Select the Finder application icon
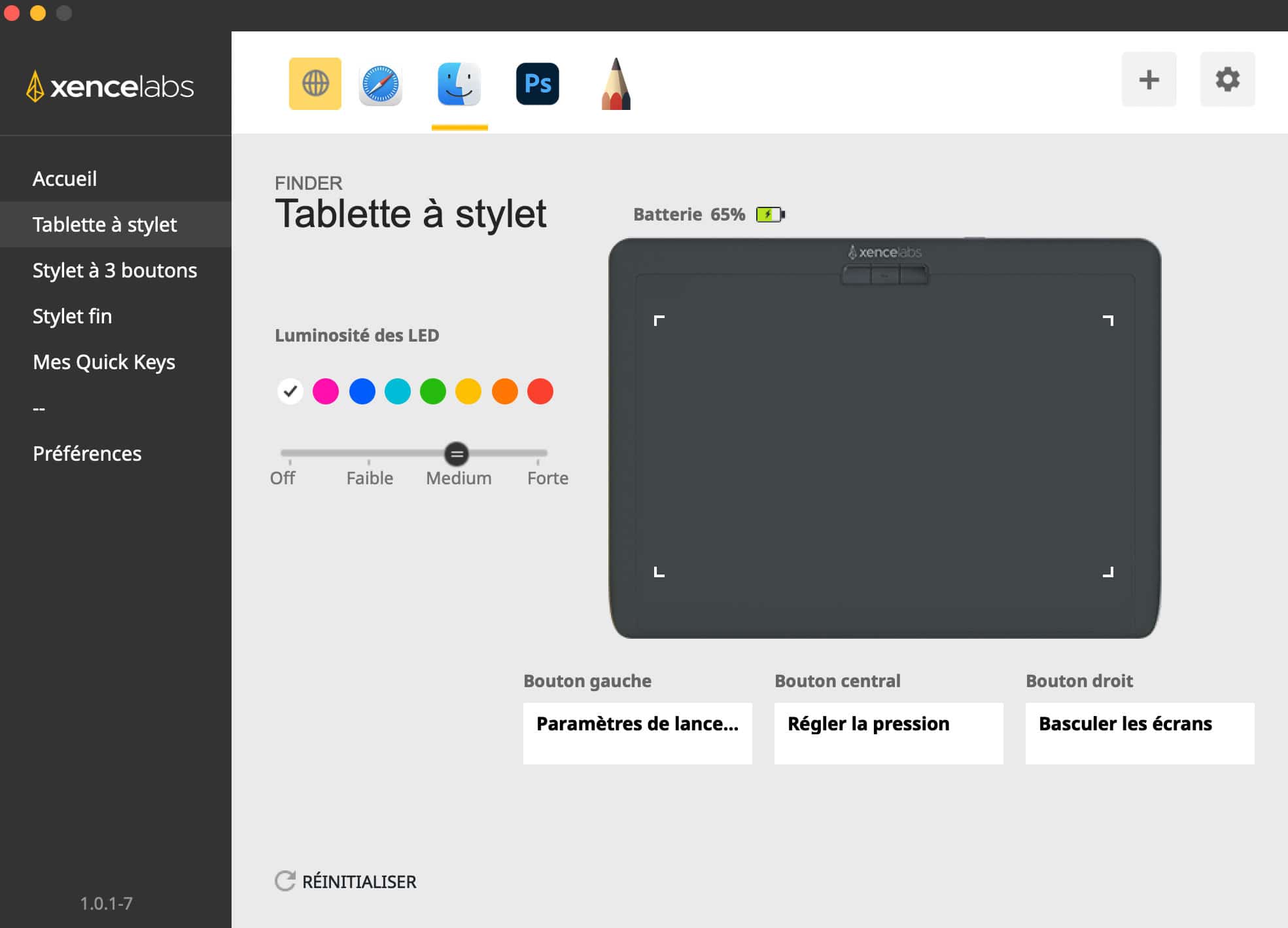 (459, 84)
